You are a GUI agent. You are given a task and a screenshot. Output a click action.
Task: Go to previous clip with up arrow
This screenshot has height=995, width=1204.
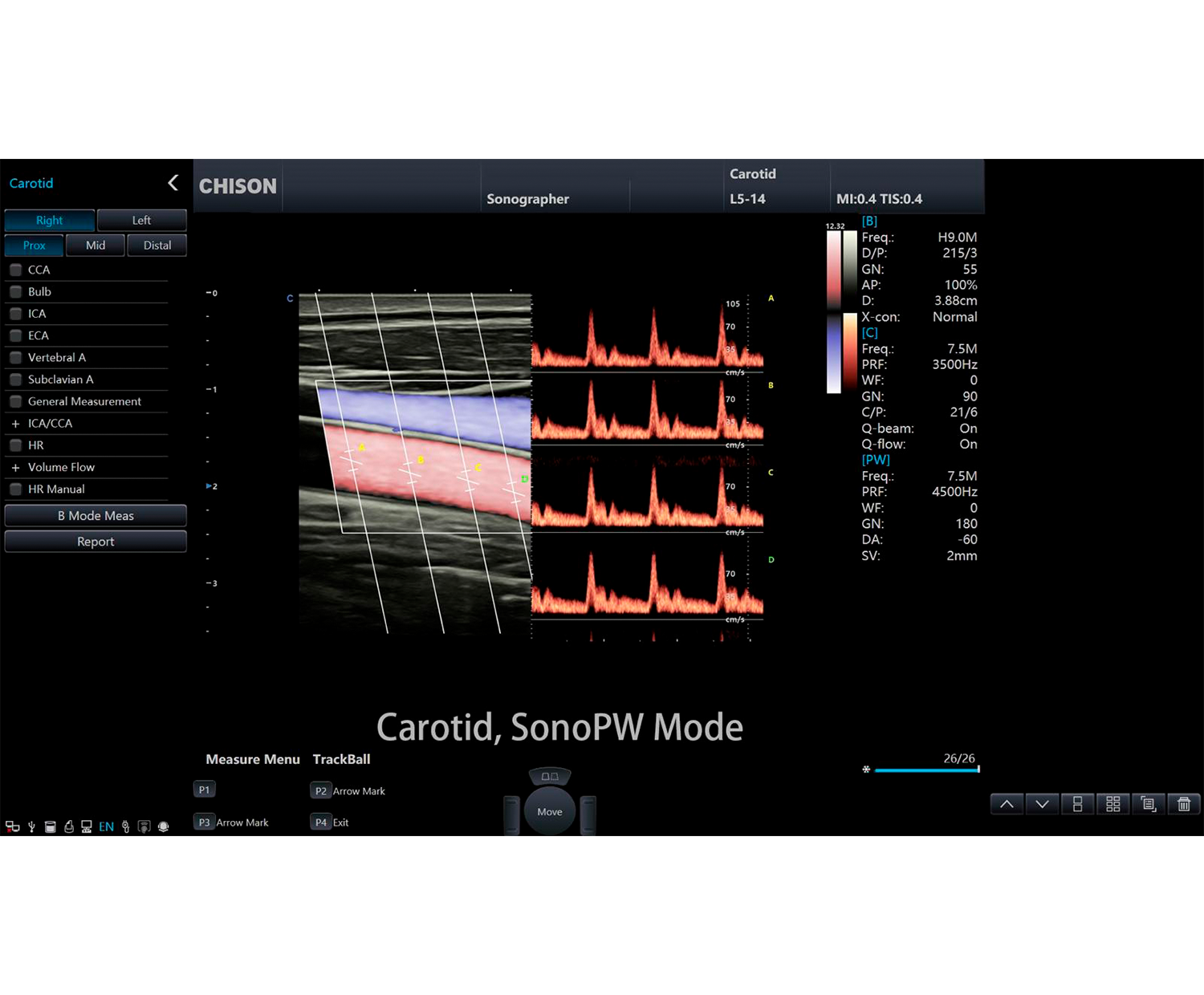1007,804
